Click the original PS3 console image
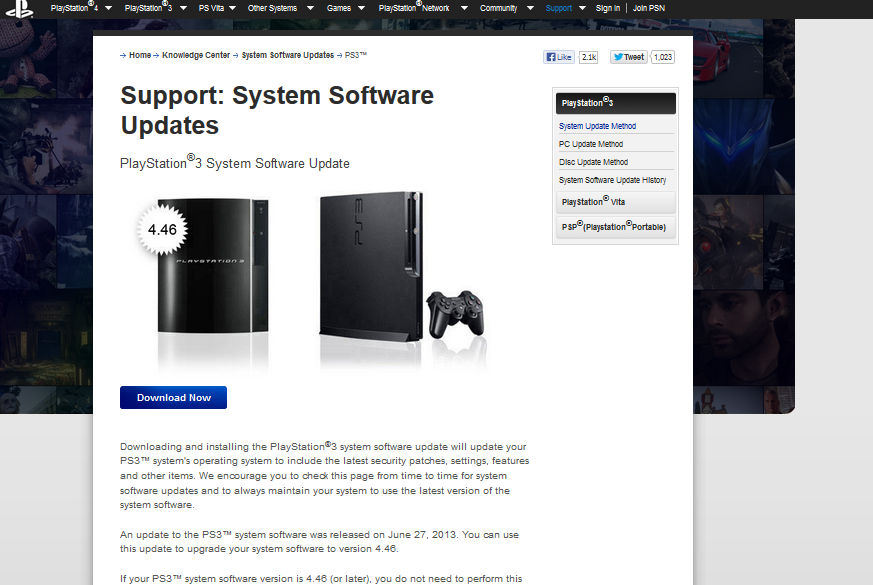This screenshot has height=585, width=873. [213, 266]
